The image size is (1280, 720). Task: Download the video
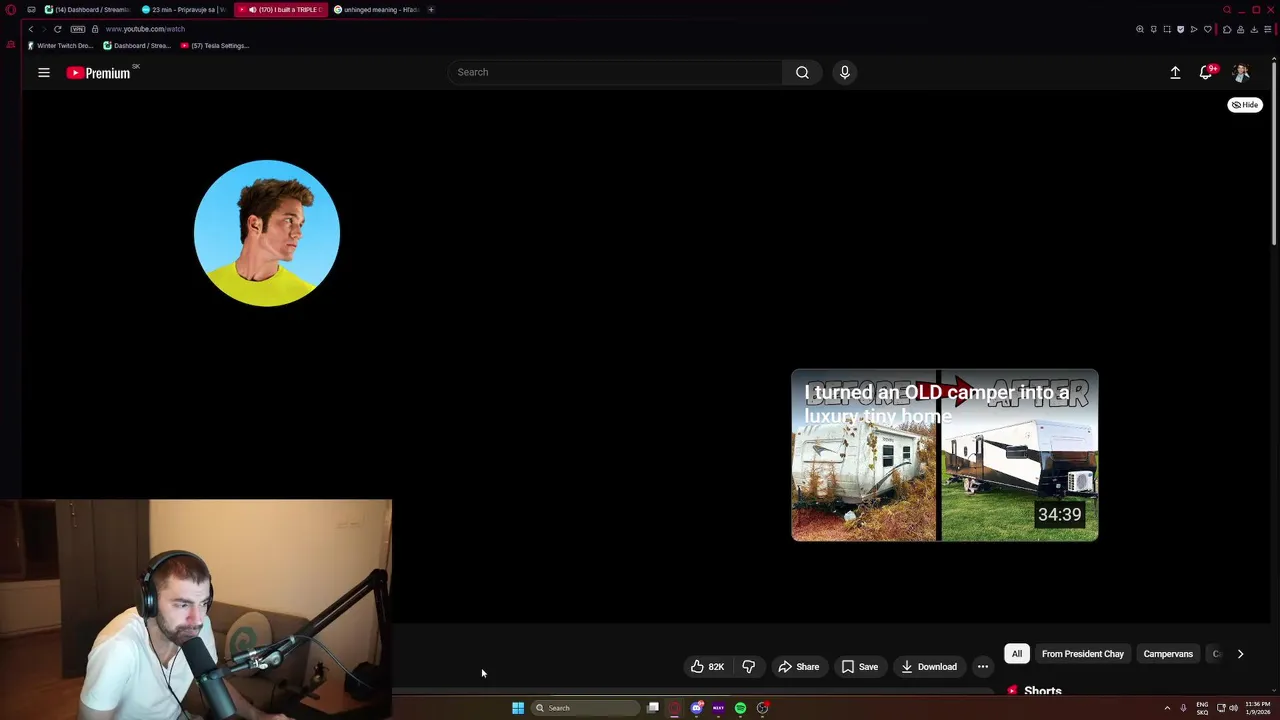[x=929, y=667]
